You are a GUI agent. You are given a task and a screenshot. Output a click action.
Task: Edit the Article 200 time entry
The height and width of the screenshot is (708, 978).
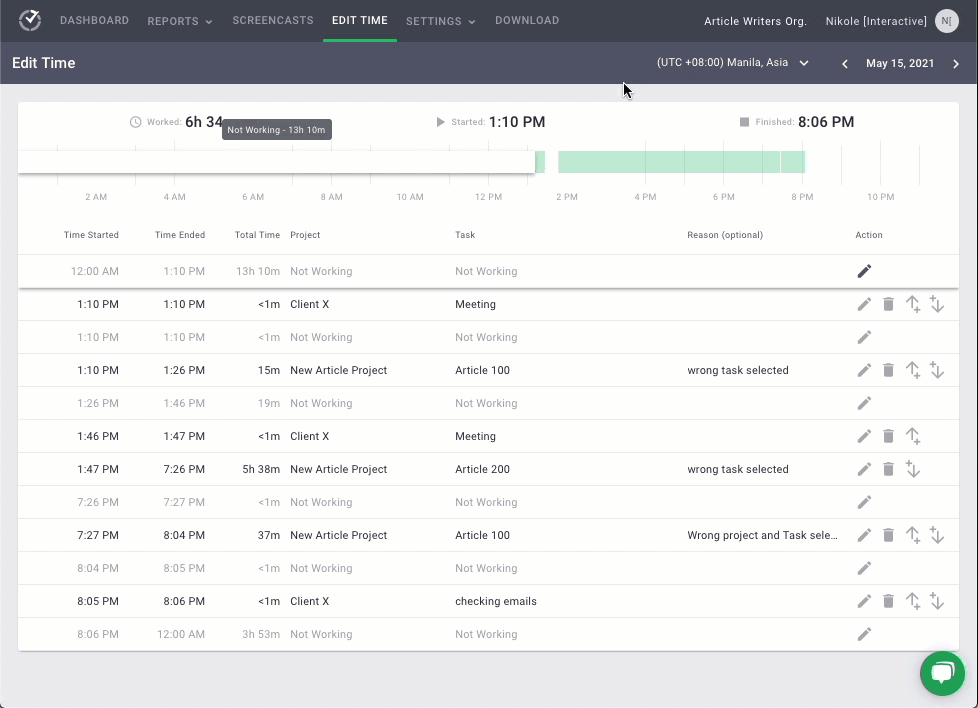864,470
